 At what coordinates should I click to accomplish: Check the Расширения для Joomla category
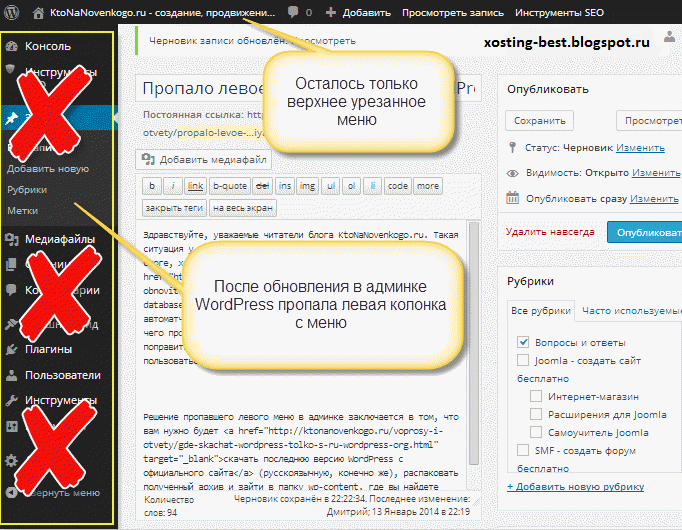[x=536, y=414]
